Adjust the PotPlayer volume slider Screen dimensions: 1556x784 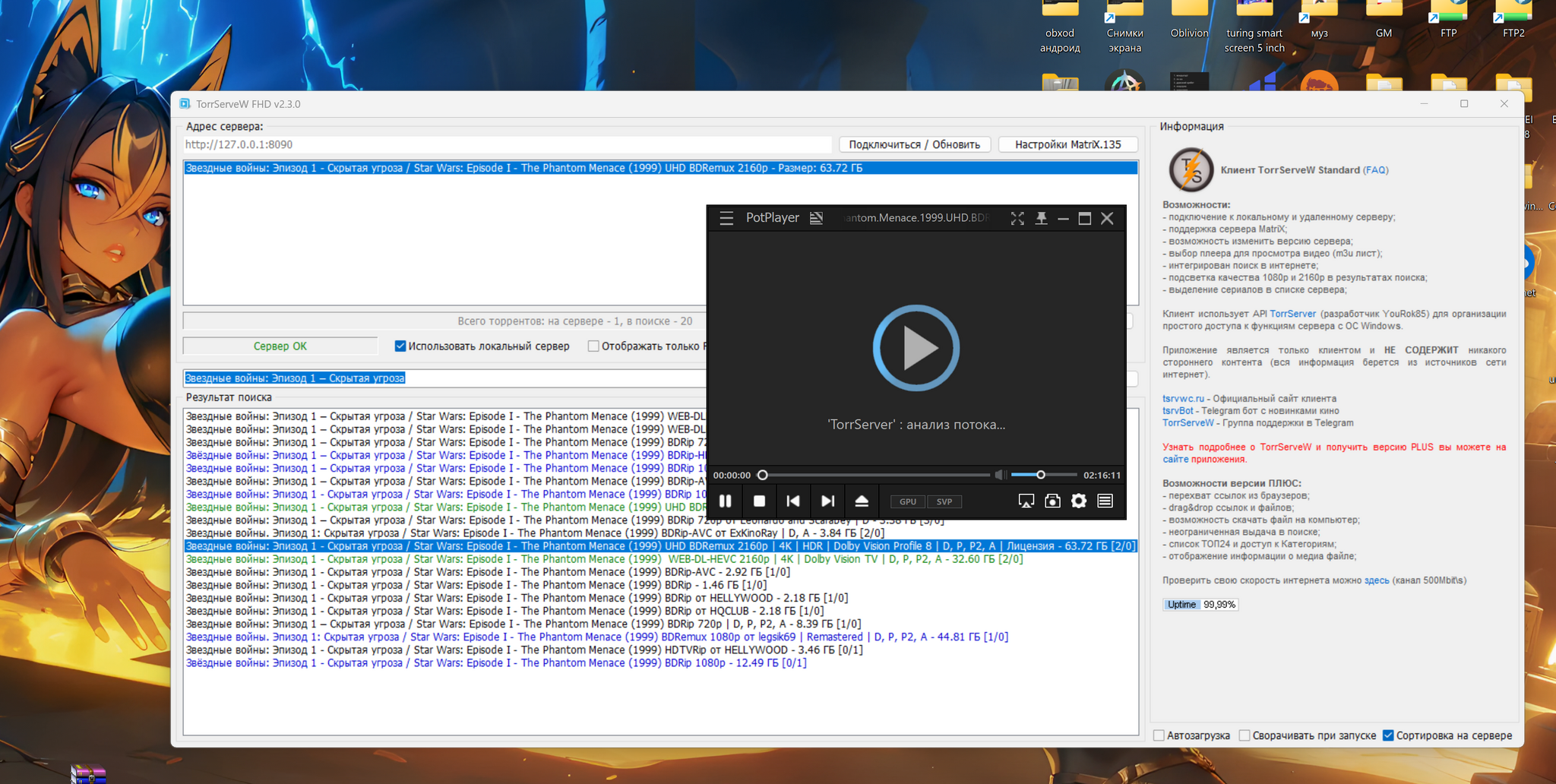click(1044, 475)
